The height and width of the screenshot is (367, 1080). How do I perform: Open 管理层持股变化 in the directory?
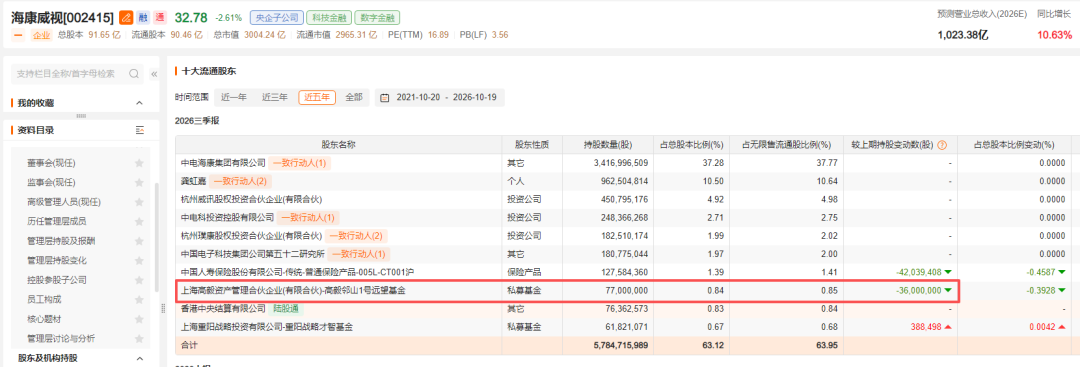56,260
